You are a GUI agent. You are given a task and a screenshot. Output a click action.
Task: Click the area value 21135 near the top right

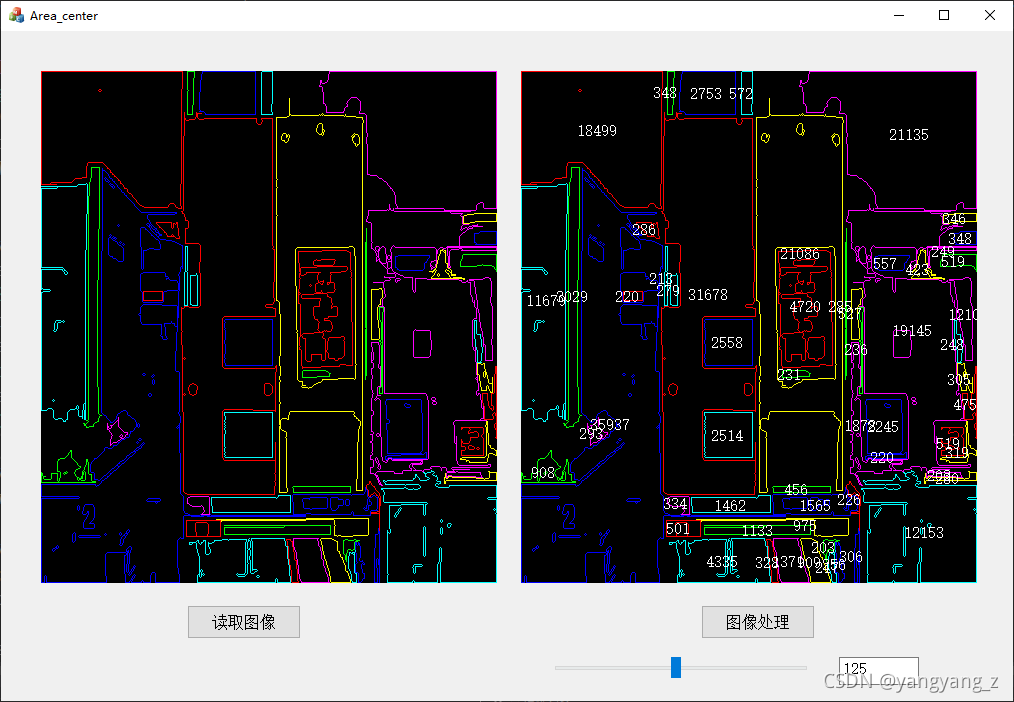click(x=908, y=134)
